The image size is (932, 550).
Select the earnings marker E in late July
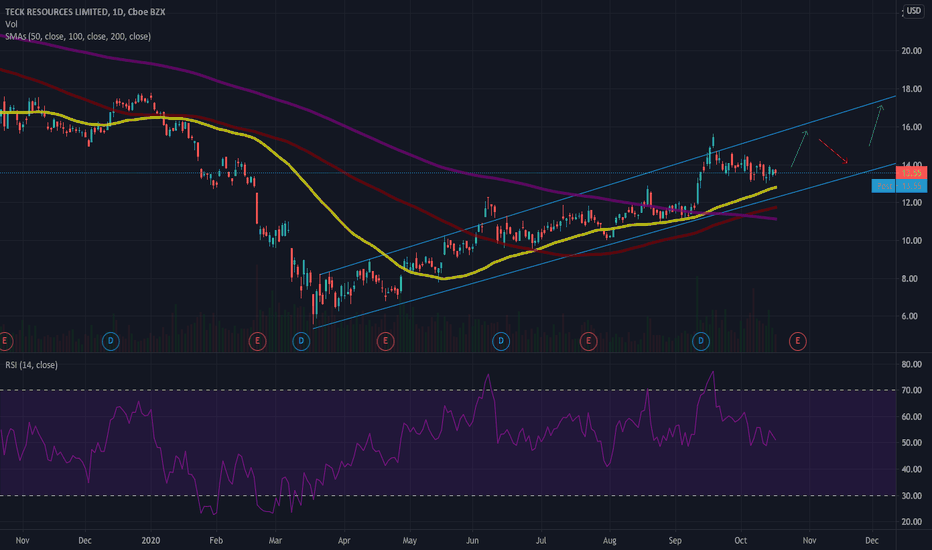coord(588,341)
